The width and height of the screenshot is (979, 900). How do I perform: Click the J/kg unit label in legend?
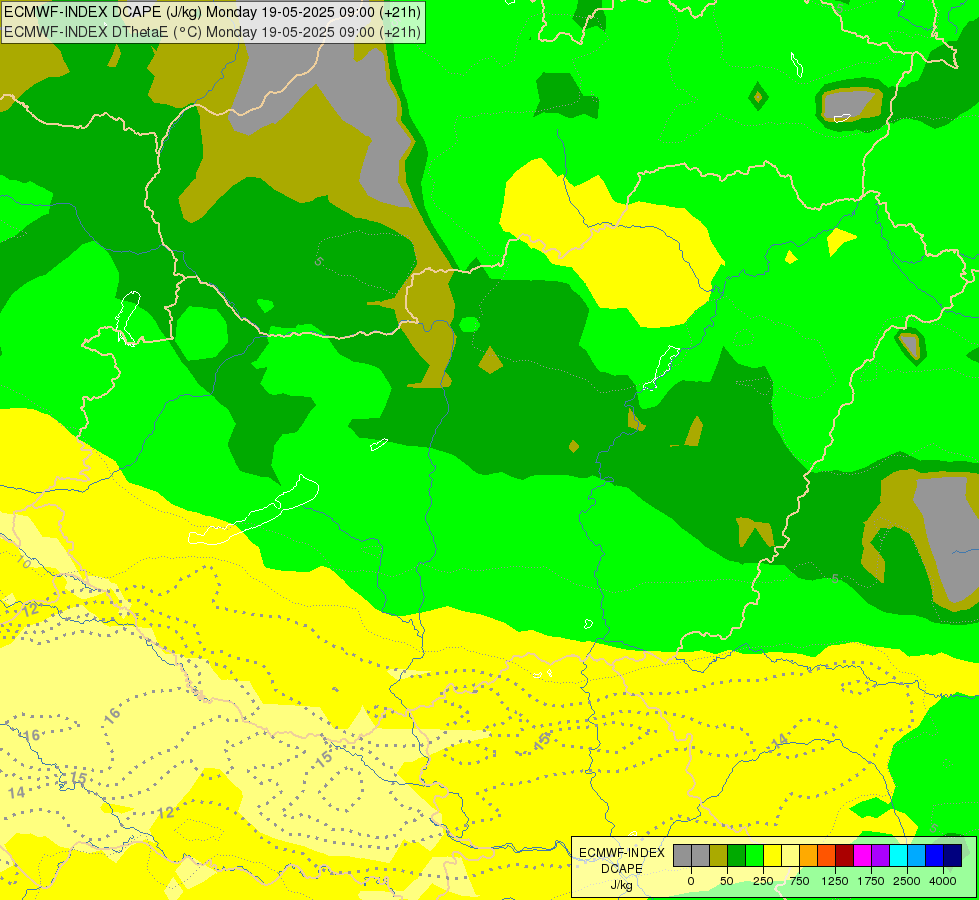[x=621, y=886]
